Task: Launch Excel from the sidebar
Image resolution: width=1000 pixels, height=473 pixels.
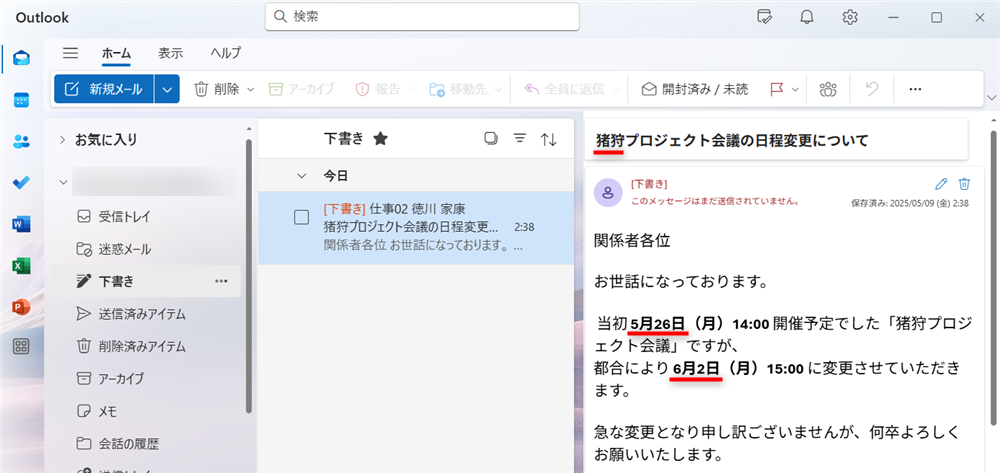Action: coord(21,265)
